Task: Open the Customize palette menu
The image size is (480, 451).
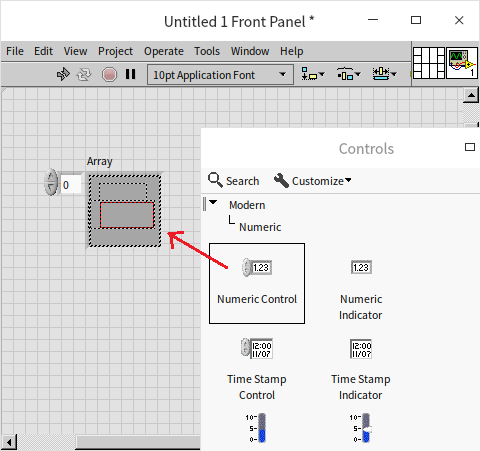Action: 313,181
